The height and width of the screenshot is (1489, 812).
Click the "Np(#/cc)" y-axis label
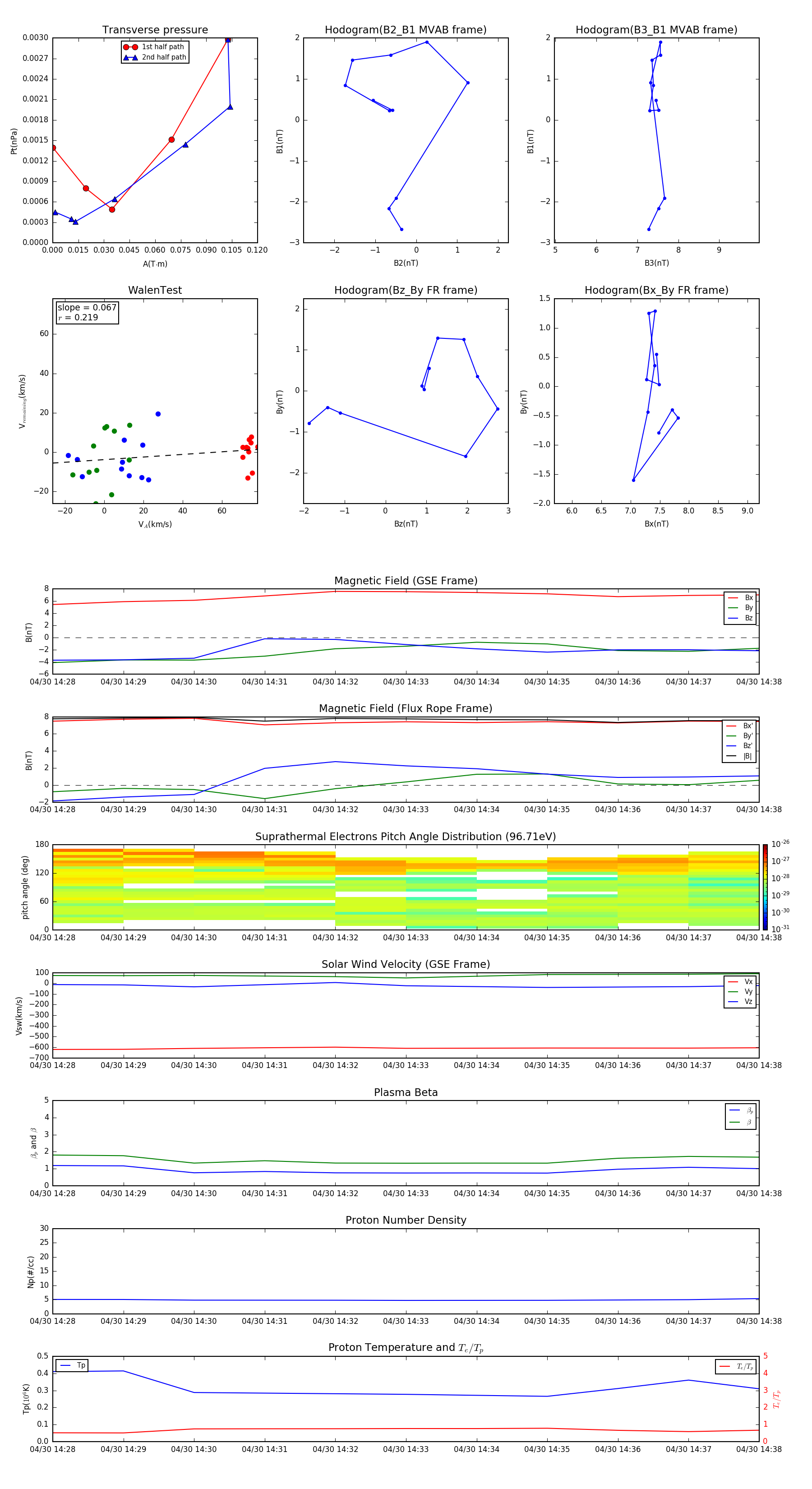[31, 1271]
